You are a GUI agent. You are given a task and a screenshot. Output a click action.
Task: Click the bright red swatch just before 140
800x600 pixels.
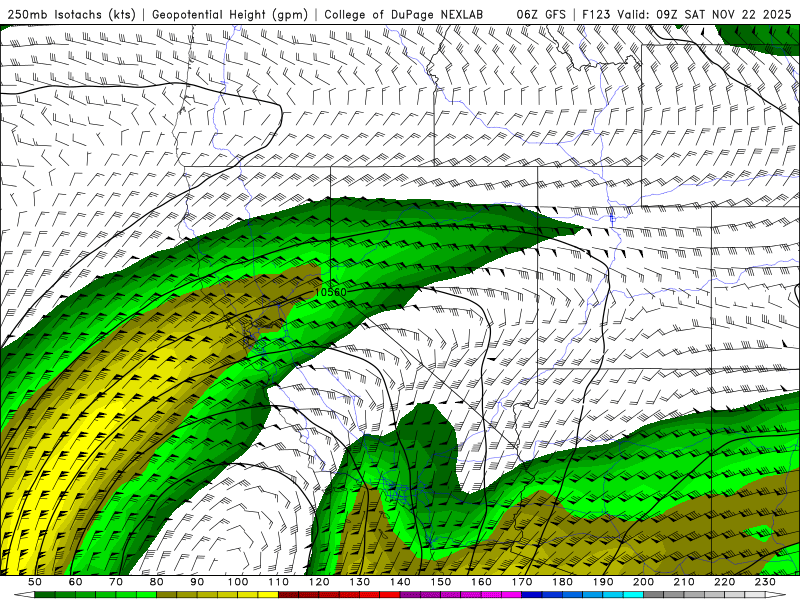point(390,595)
